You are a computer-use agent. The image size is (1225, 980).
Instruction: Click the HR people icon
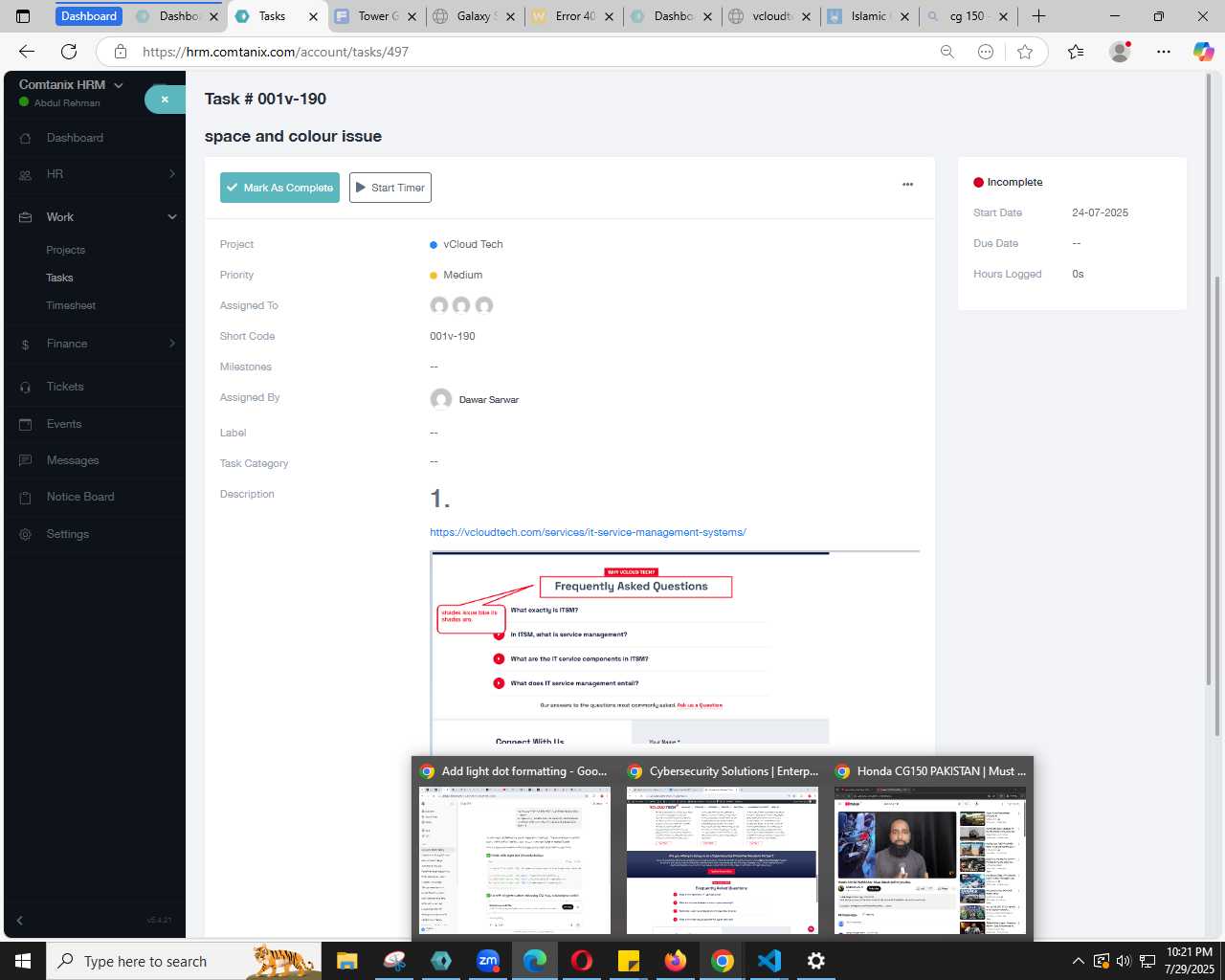coord(25,175)
